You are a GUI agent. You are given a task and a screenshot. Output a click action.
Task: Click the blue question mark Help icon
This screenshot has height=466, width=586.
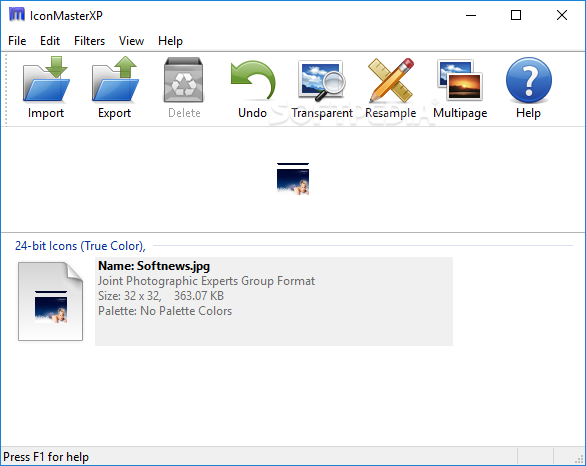click(x=528, y=80)
